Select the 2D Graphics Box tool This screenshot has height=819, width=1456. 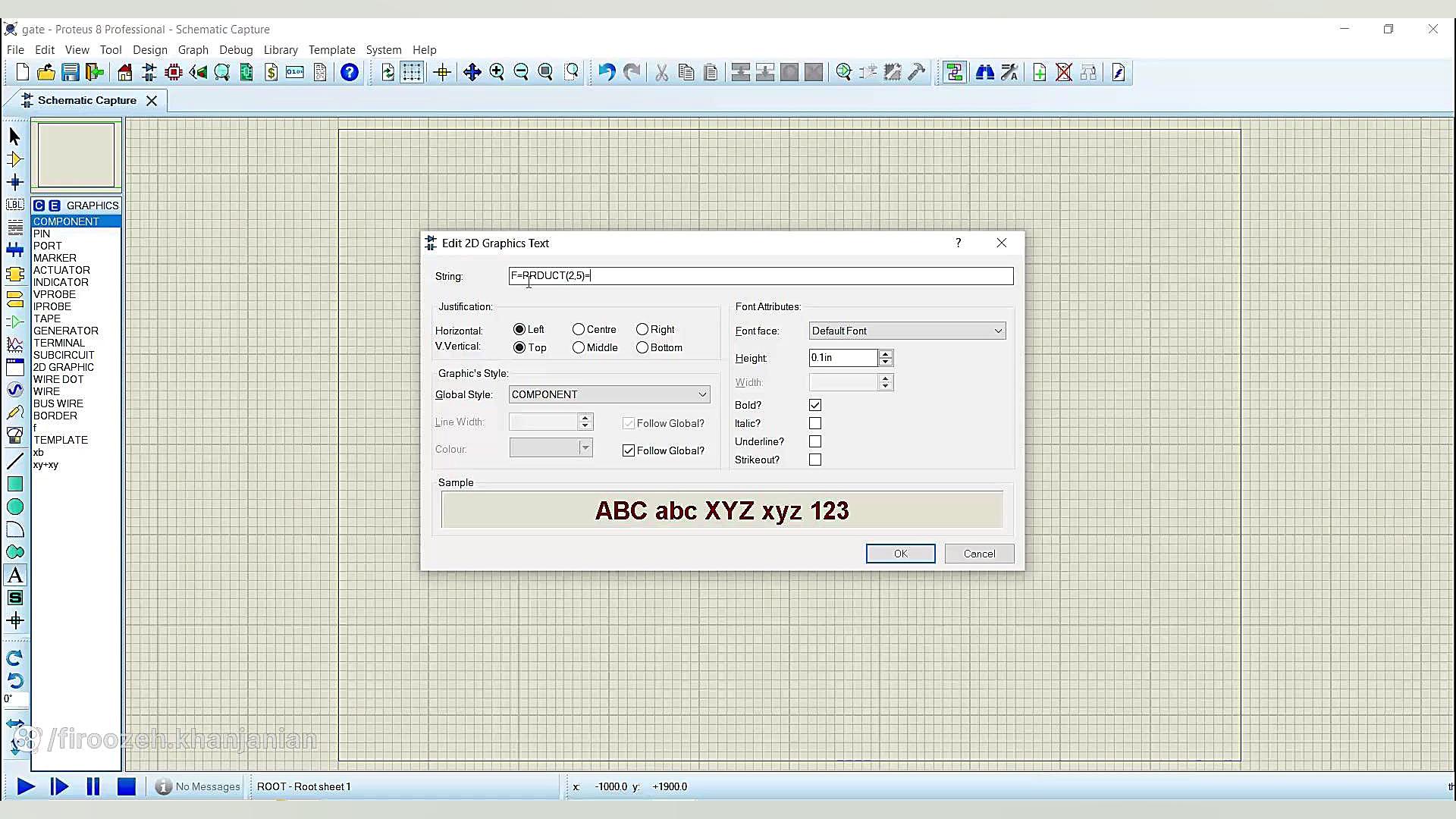tap(15, 484)
